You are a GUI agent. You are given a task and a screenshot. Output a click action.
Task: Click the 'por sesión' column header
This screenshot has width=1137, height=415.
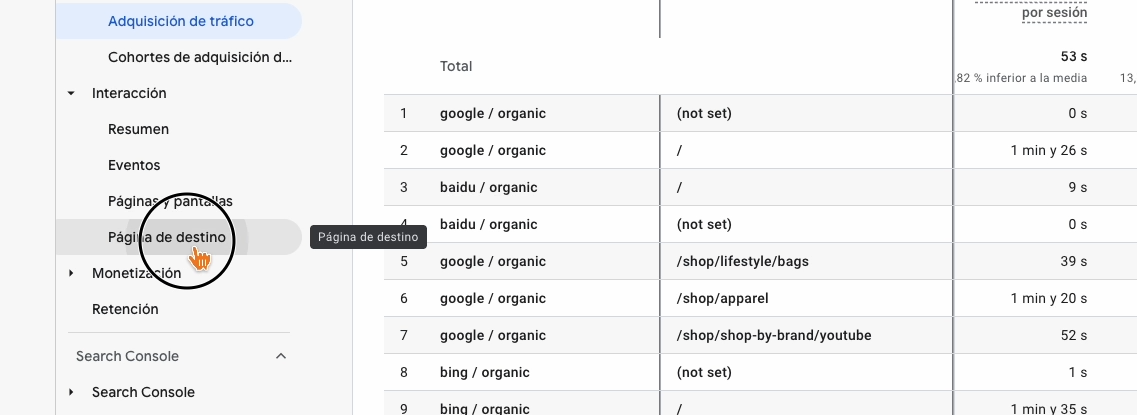tap(1054, 13)
